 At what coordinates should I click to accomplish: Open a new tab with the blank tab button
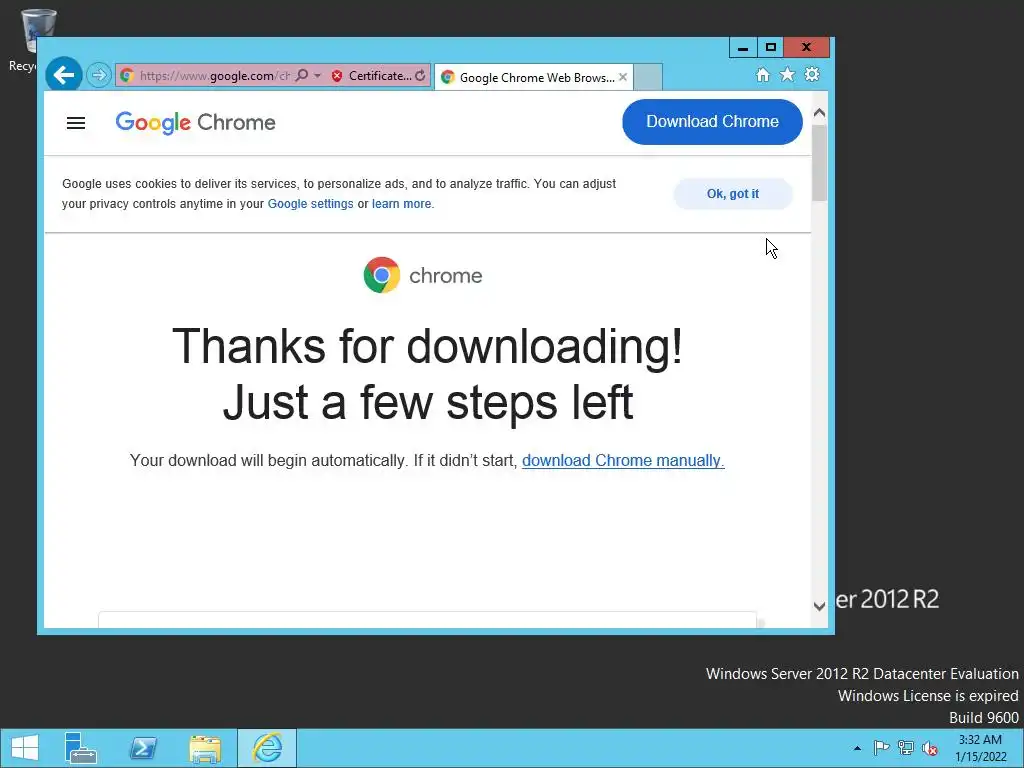click(x=648, y=77)
